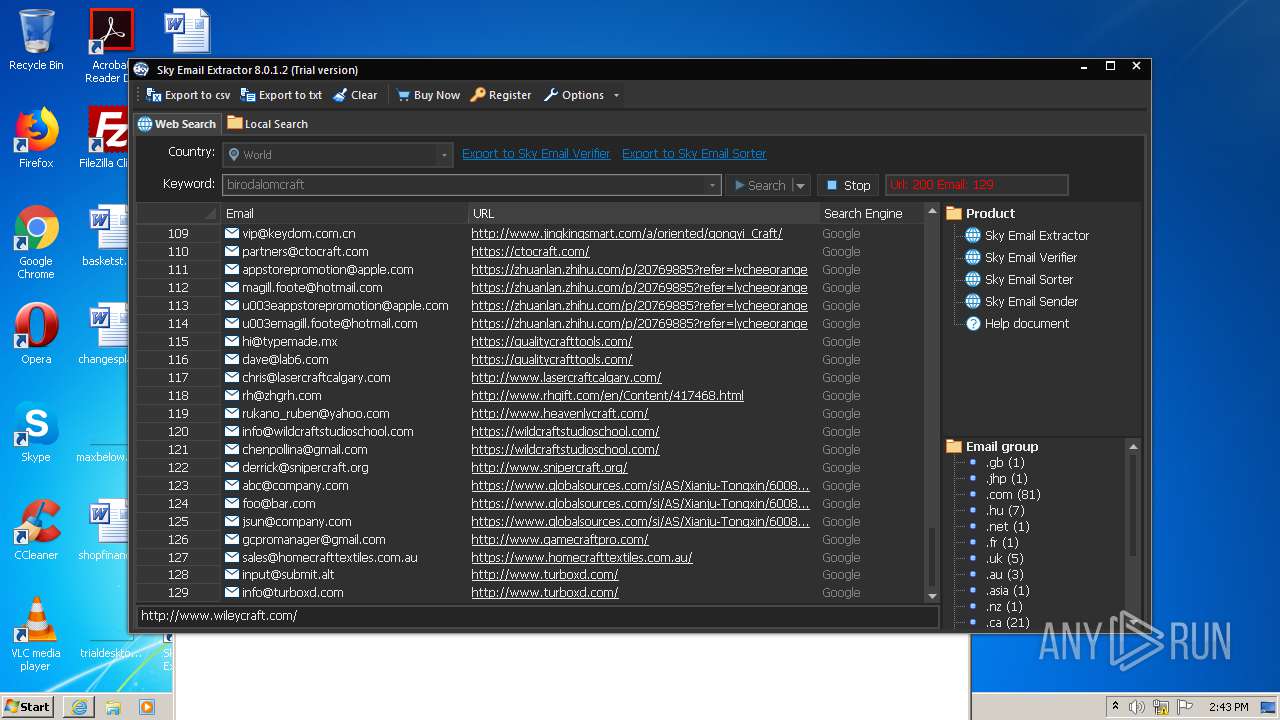Viewport: 1280px width, 720px height.
Task: Select the row with dave@lab6.com
Action: pyautogui.click(x=530, y=359)
